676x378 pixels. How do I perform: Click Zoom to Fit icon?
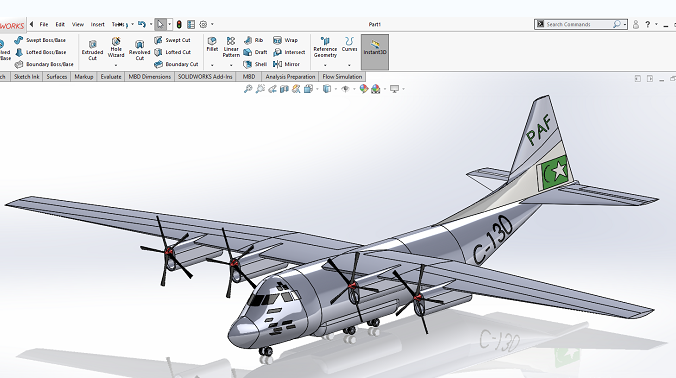tap(248, 89)
